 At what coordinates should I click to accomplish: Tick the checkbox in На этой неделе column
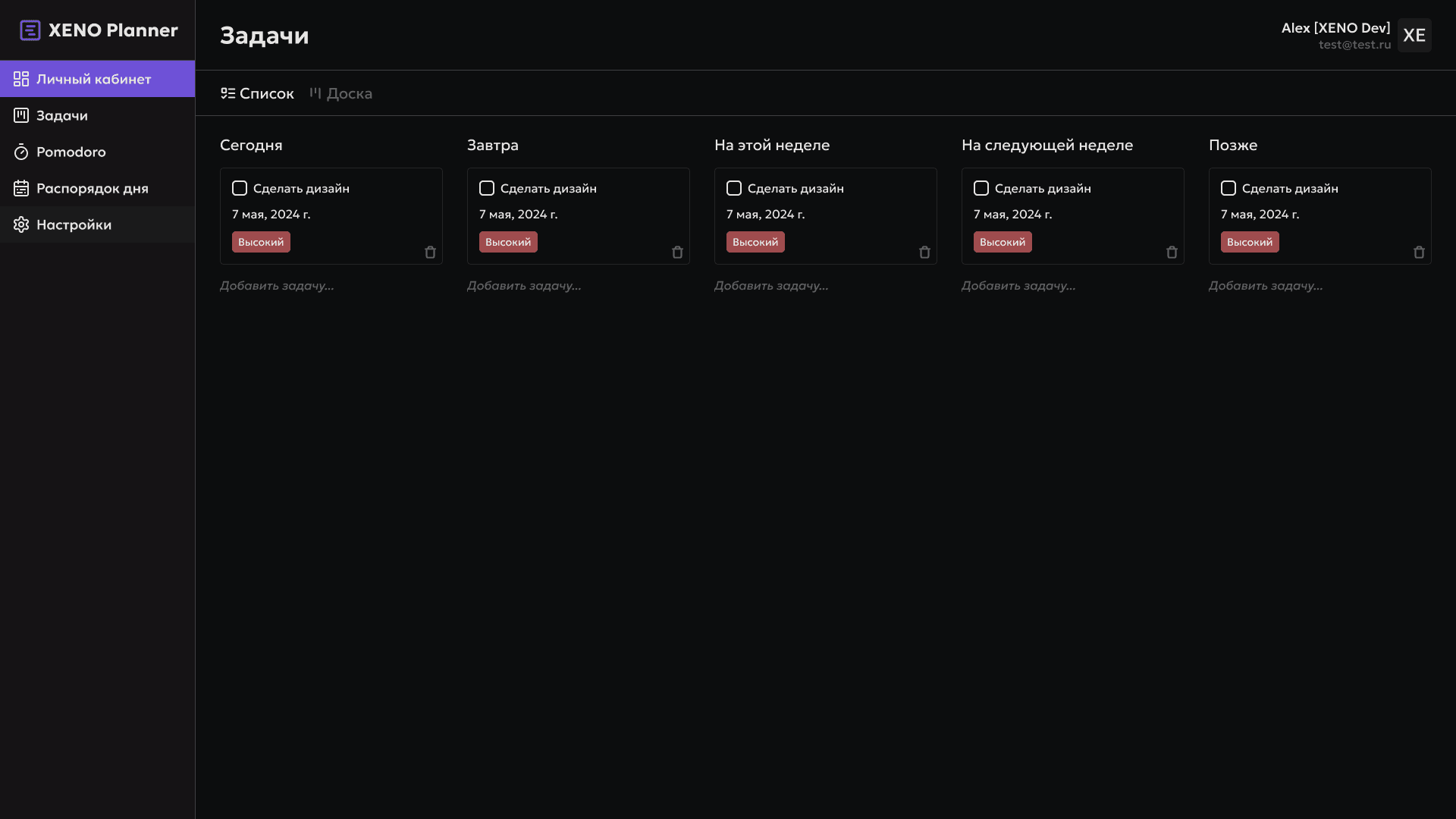(x=734, y=188)
